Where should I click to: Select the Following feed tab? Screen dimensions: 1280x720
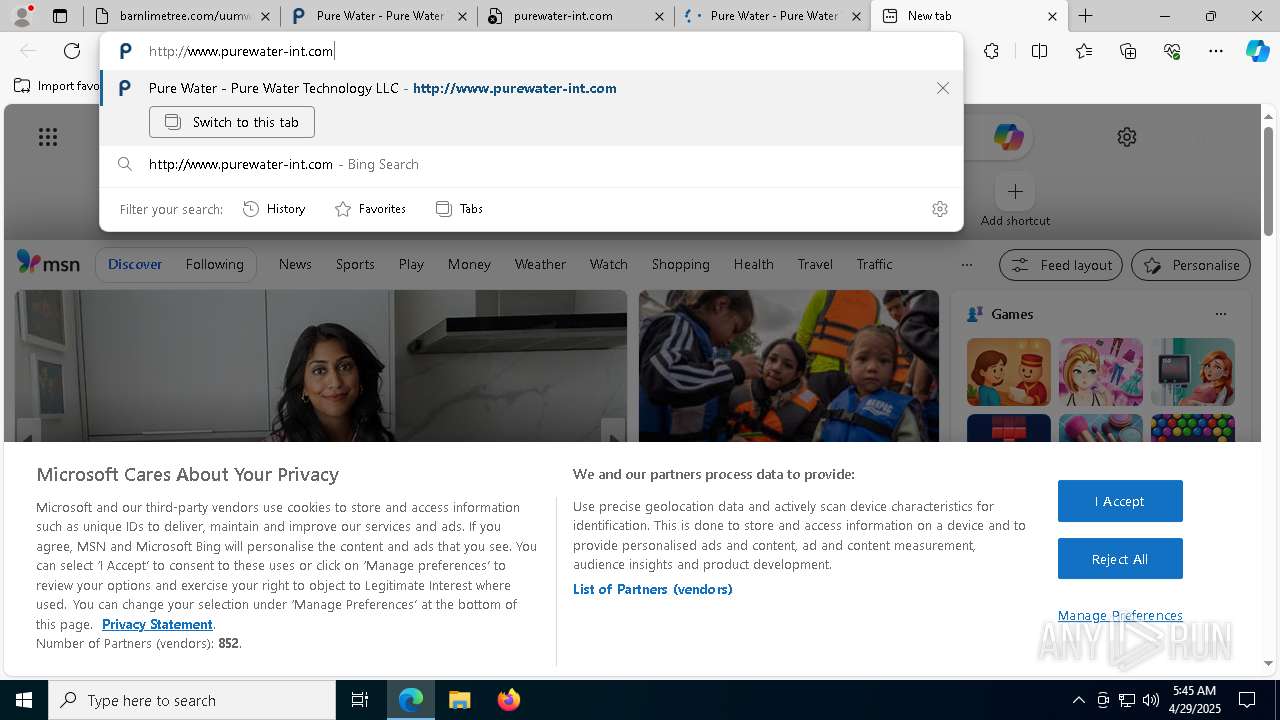214,264
